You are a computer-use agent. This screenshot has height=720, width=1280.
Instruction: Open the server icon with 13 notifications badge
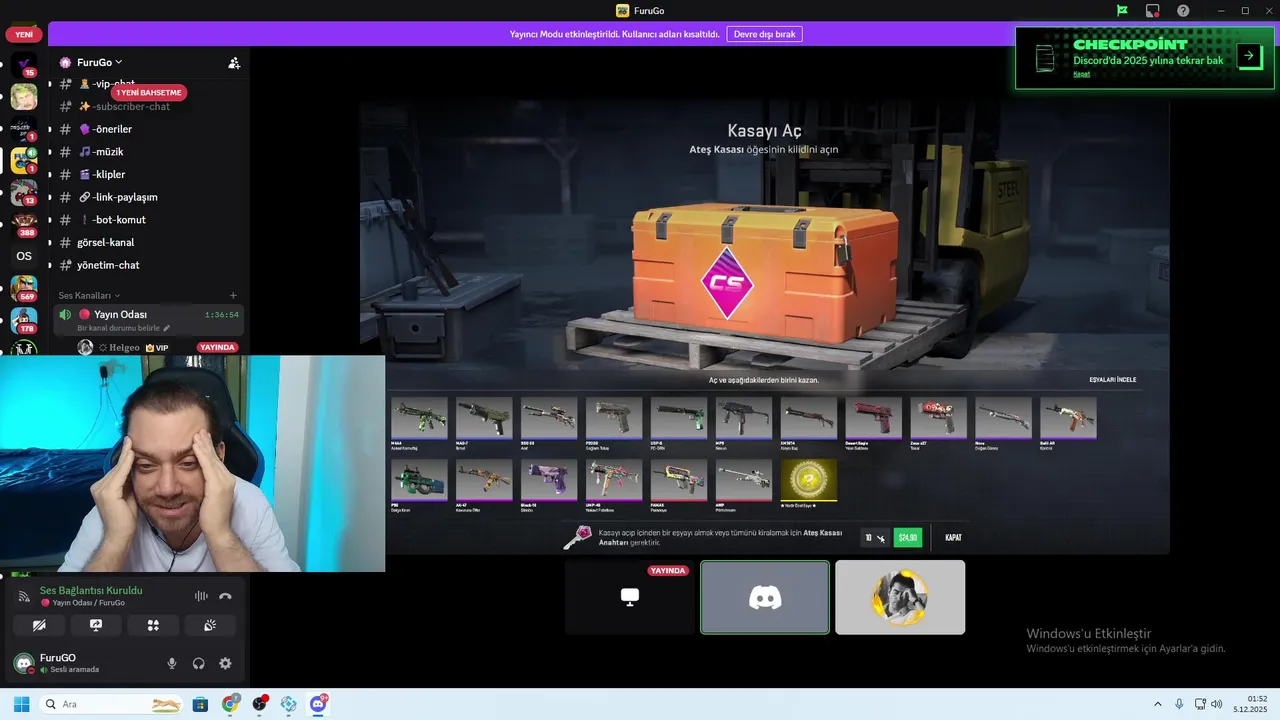pyautogui.click(x=24, y=191)
